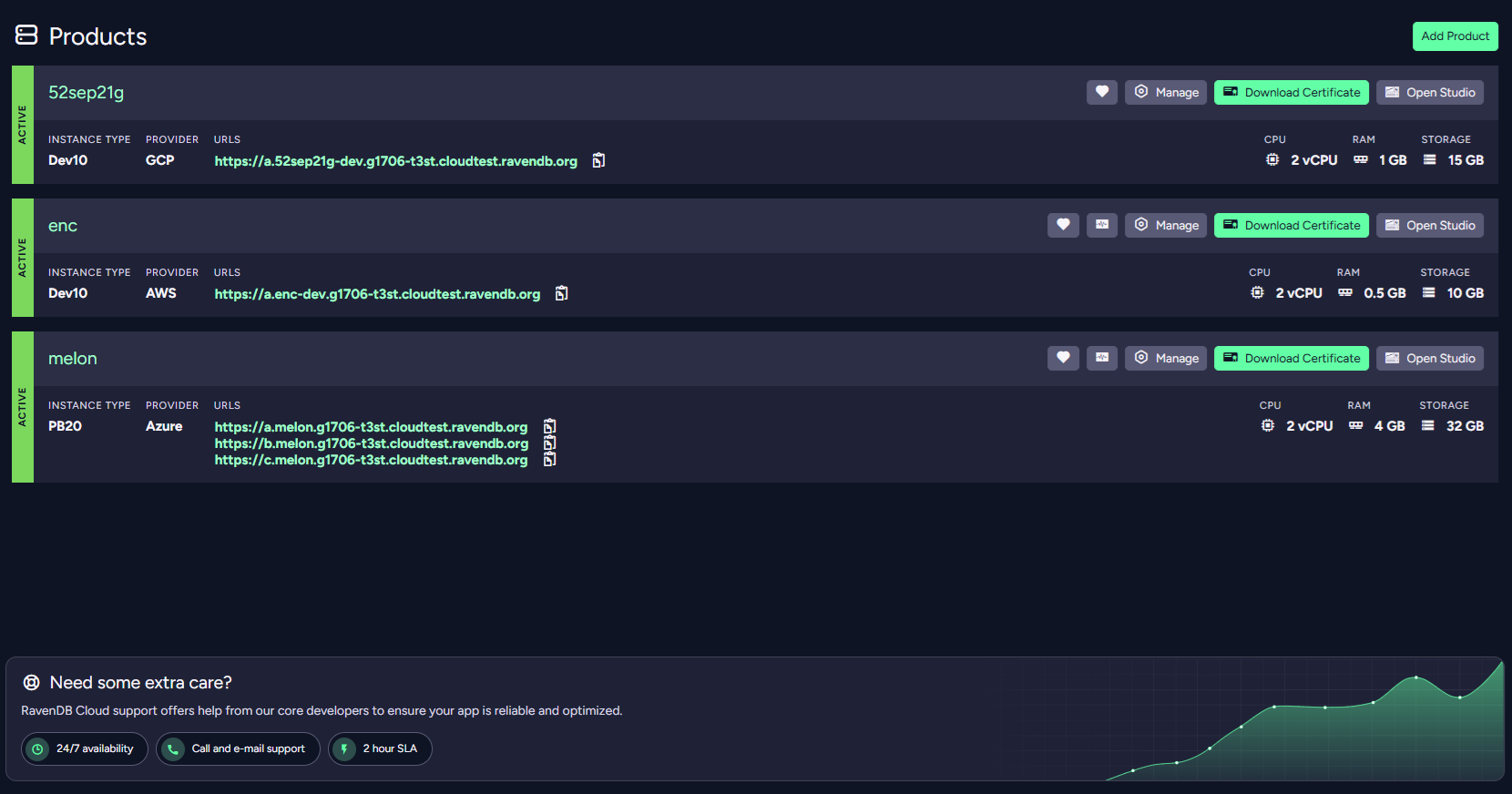Image resolution: width=1512 pixels, height=794 pixels.
Task: Click the Dev10 instance type for 52sep21g
Action: pos(68,160)
